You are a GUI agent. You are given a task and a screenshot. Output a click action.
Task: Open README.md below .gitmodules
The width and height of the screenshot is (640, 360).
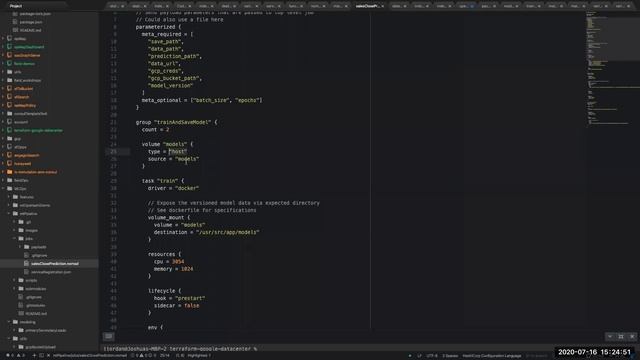(36, 313)
